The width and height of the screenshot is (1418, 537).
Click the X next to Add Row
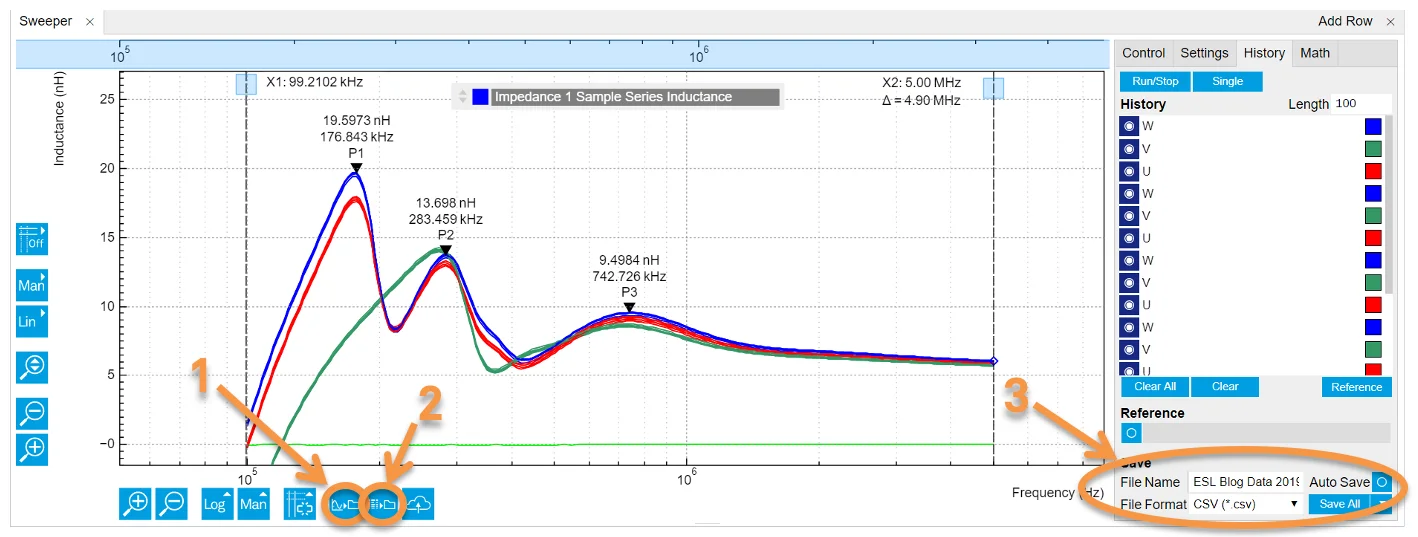click(x=1390, y=22)
